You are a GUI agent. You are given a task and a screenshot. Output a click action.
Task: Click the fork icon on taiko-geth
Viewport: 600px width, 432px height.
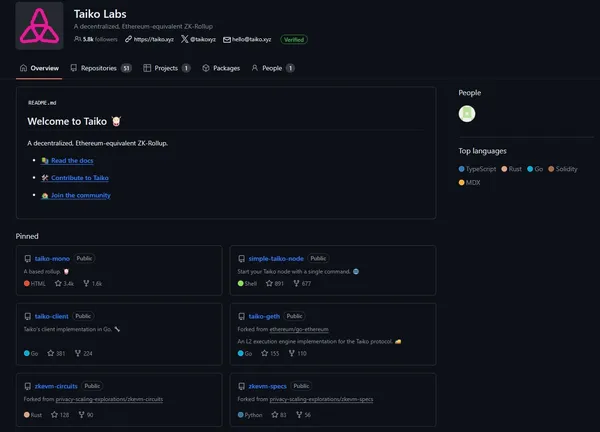pos(292,353)
